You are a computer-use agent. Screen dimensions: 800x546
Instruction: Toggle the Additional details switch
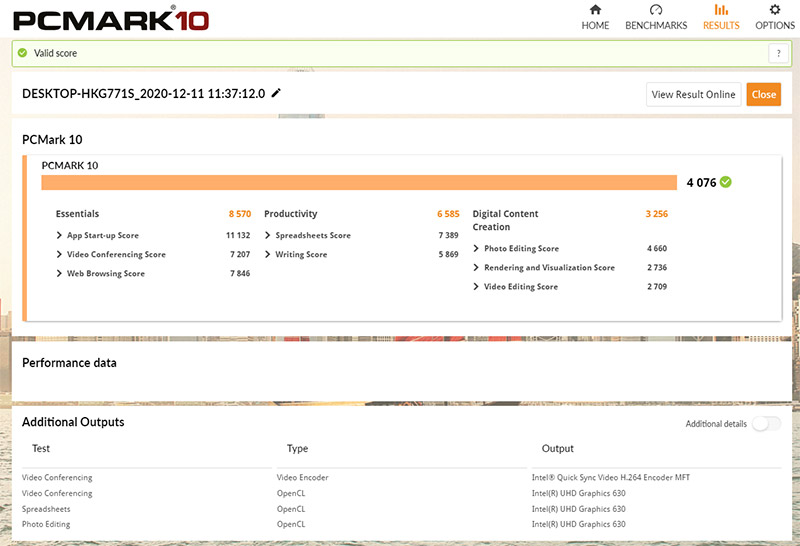766,424
